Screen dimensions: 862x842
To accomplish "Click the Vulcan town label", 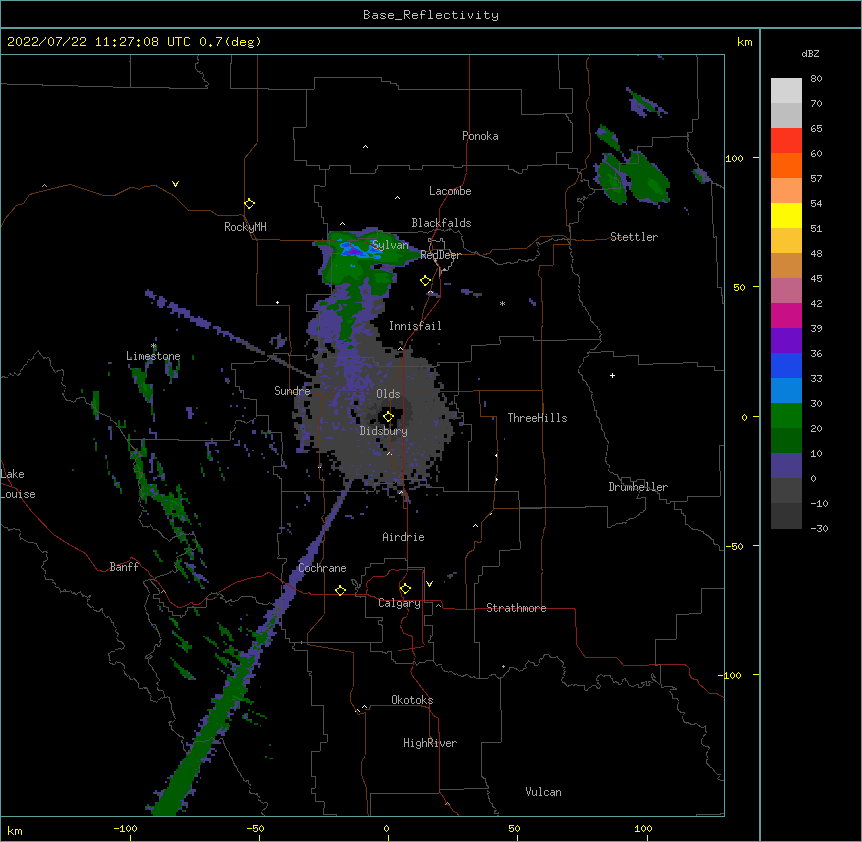I will (x=543, y=792).
